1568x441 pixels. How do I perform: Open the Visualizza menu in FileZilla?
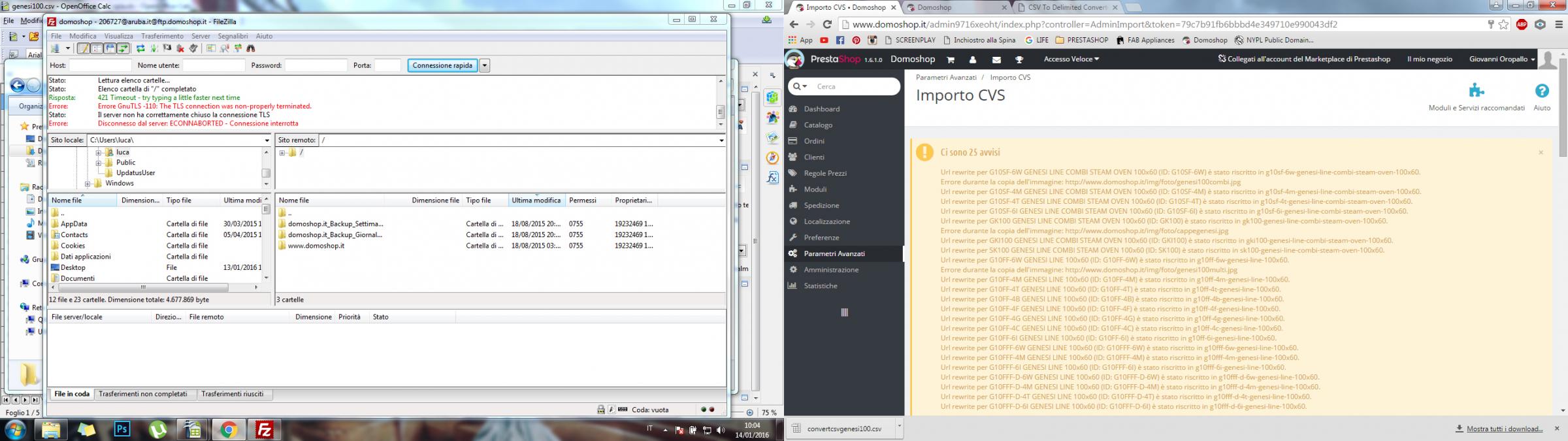coord(118,36)
